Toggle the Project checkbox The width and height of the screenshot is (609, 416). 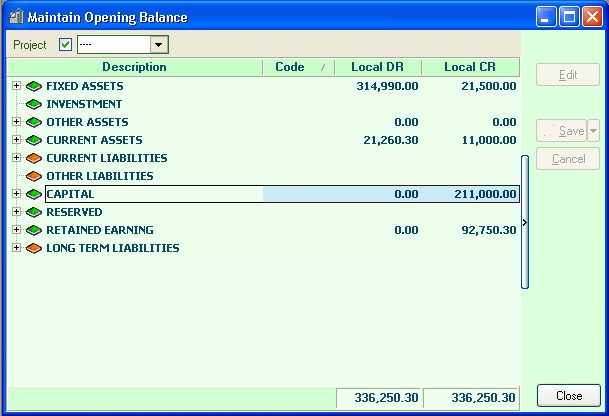(65, 45)
